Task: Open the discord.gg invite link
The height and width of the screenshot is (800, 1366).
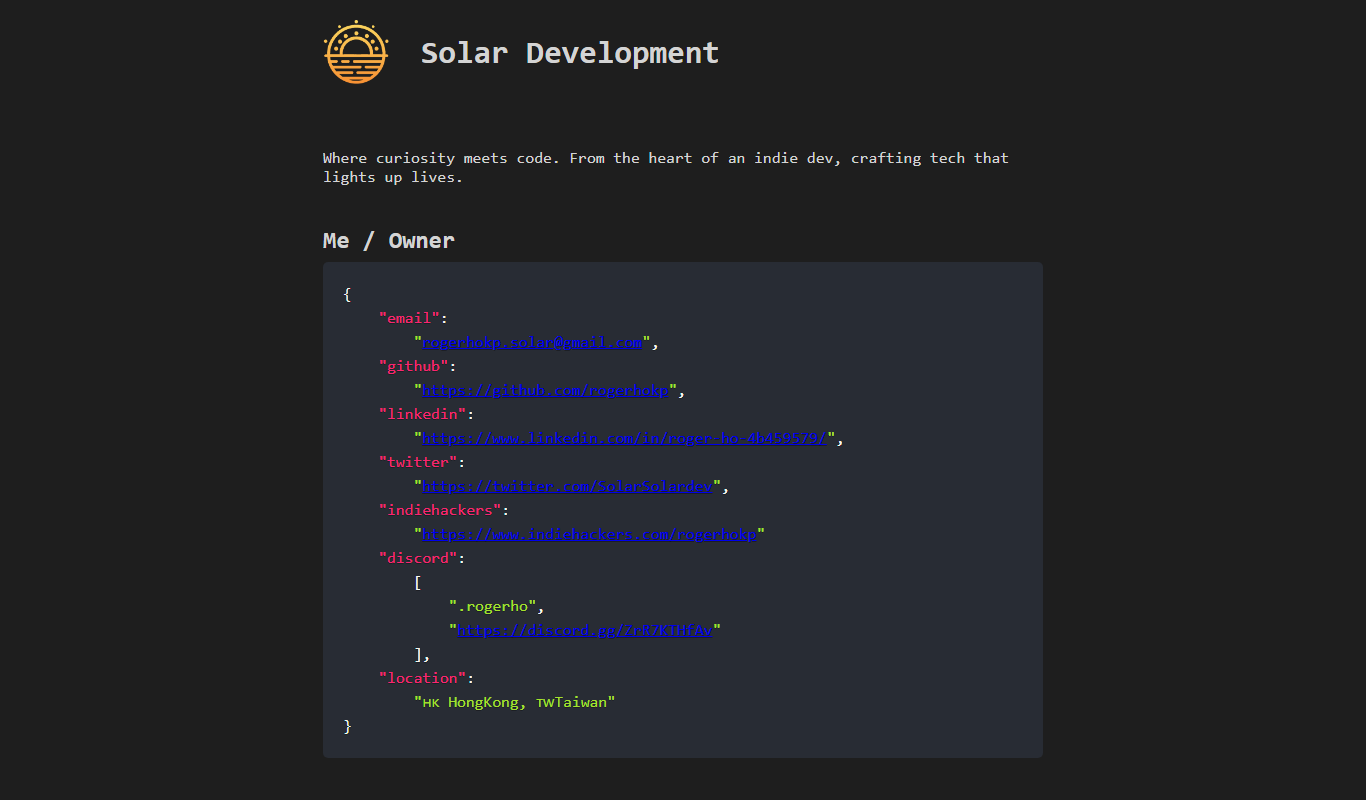Action: 585,631
